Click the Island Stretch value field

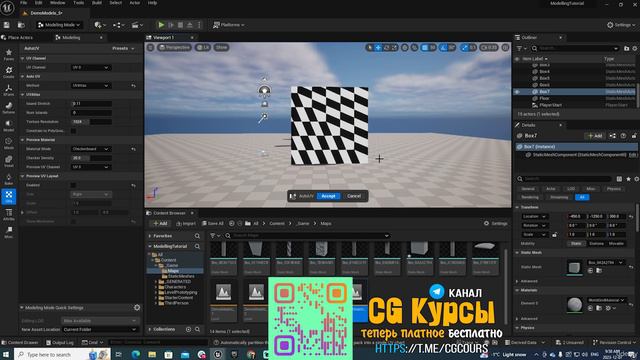click(x=91, y=104)
